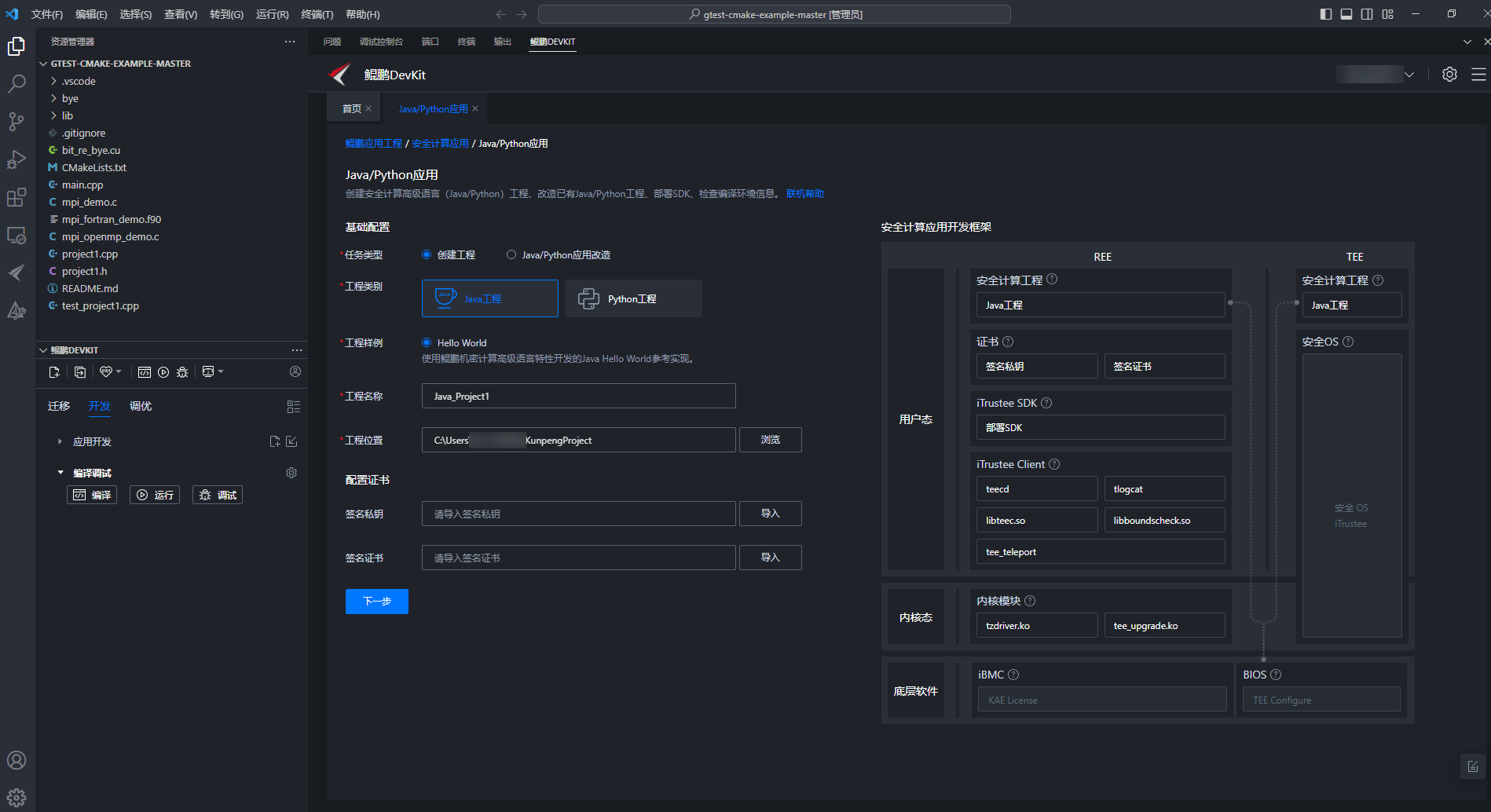Click the user profile icon in DevKit sidebar

[295, 371]
